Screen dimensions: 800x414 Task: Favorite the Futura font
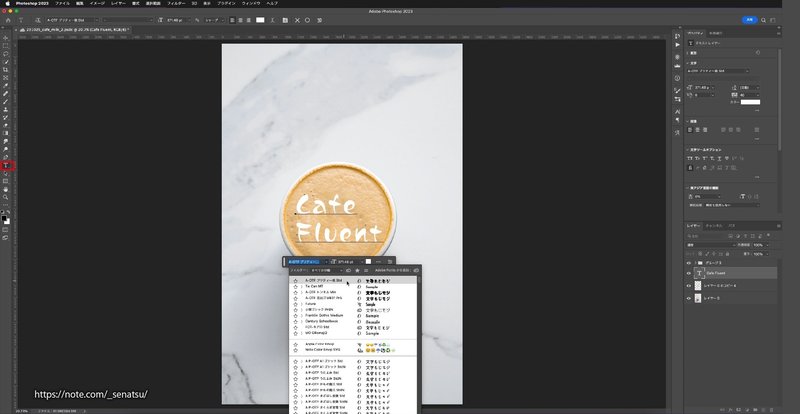pos(295,304)
